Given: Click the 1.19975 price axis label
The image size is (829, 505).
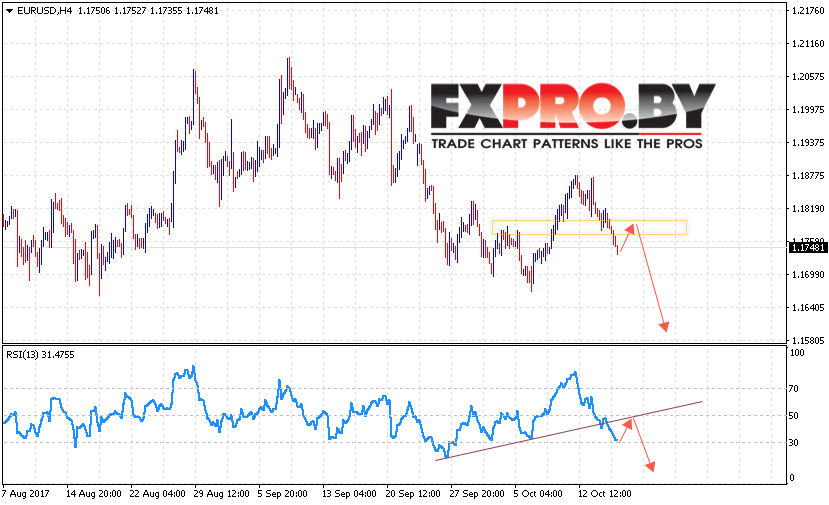Looking at the screenshot, I should (808, 109).
